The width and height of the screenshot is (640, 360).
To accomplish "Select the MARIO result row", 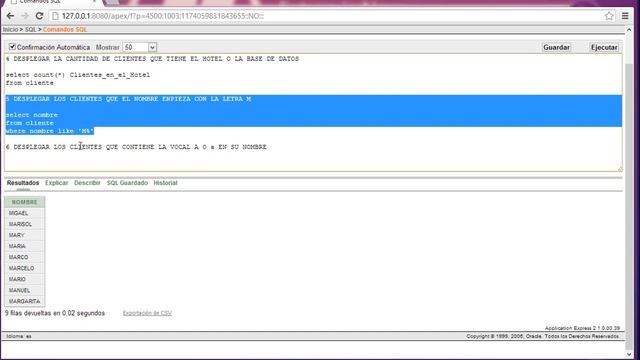I will point(24,279).
